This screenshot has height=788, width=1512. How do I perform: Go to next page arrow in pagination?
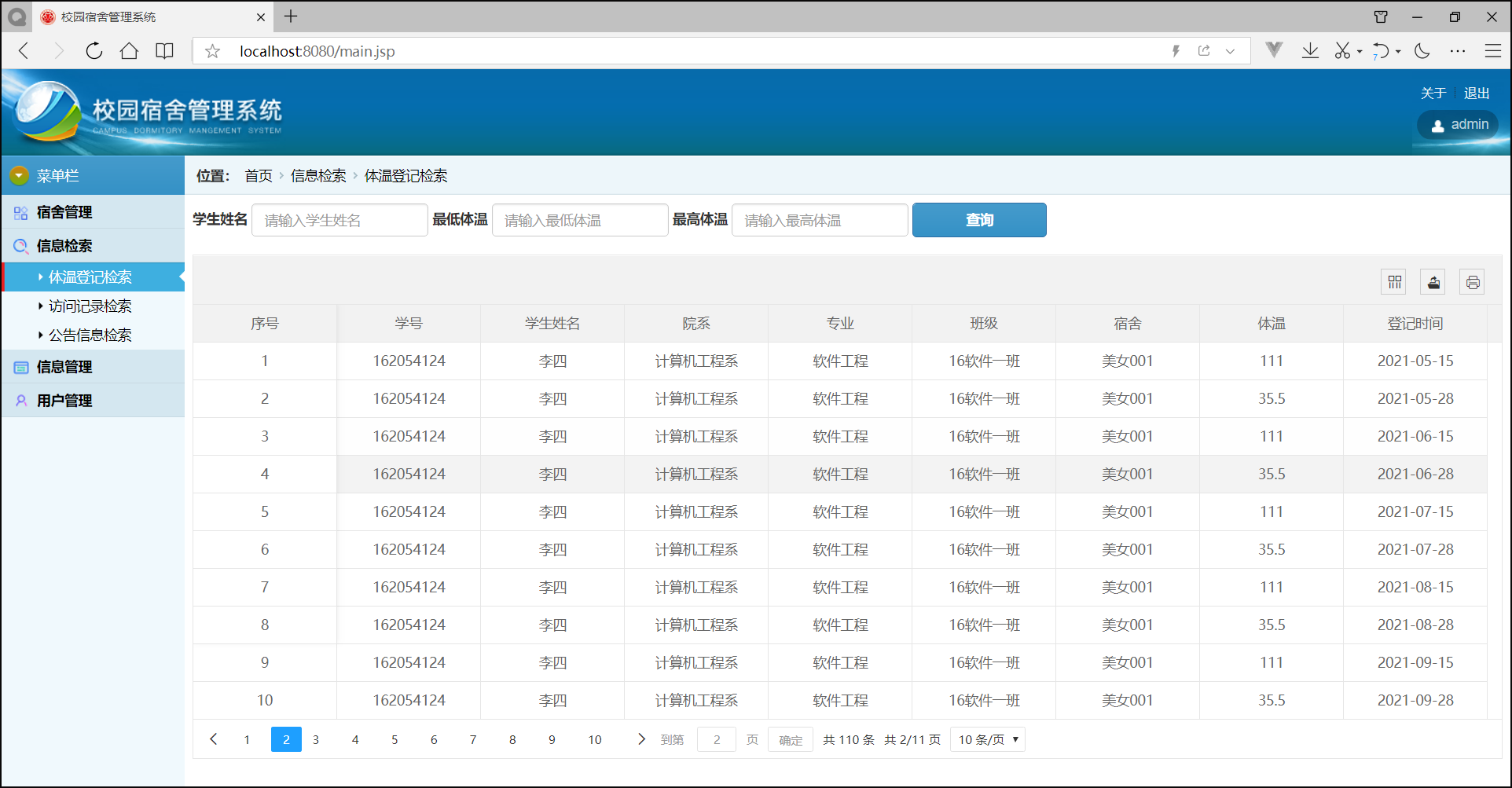coord(641,739)
